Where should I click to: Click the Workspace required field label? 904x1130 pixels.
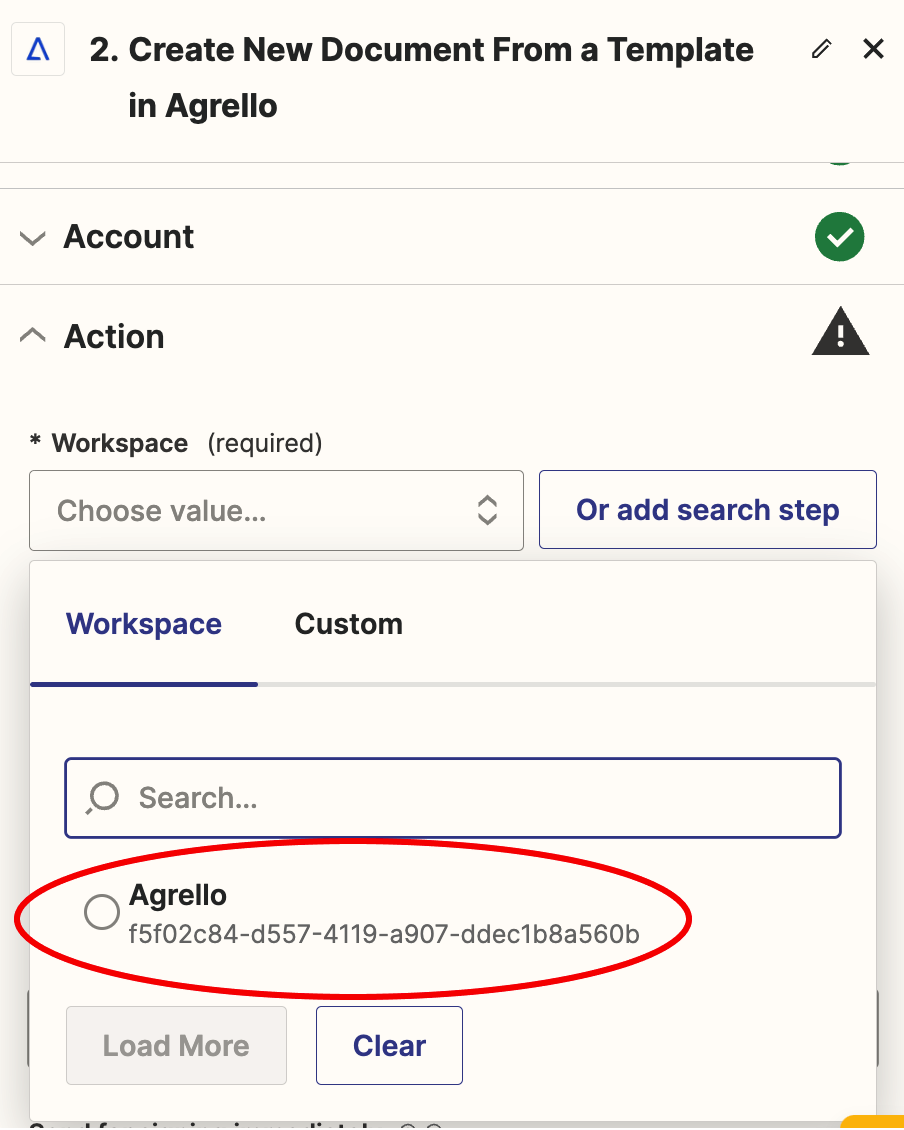(x=176, y=443)
